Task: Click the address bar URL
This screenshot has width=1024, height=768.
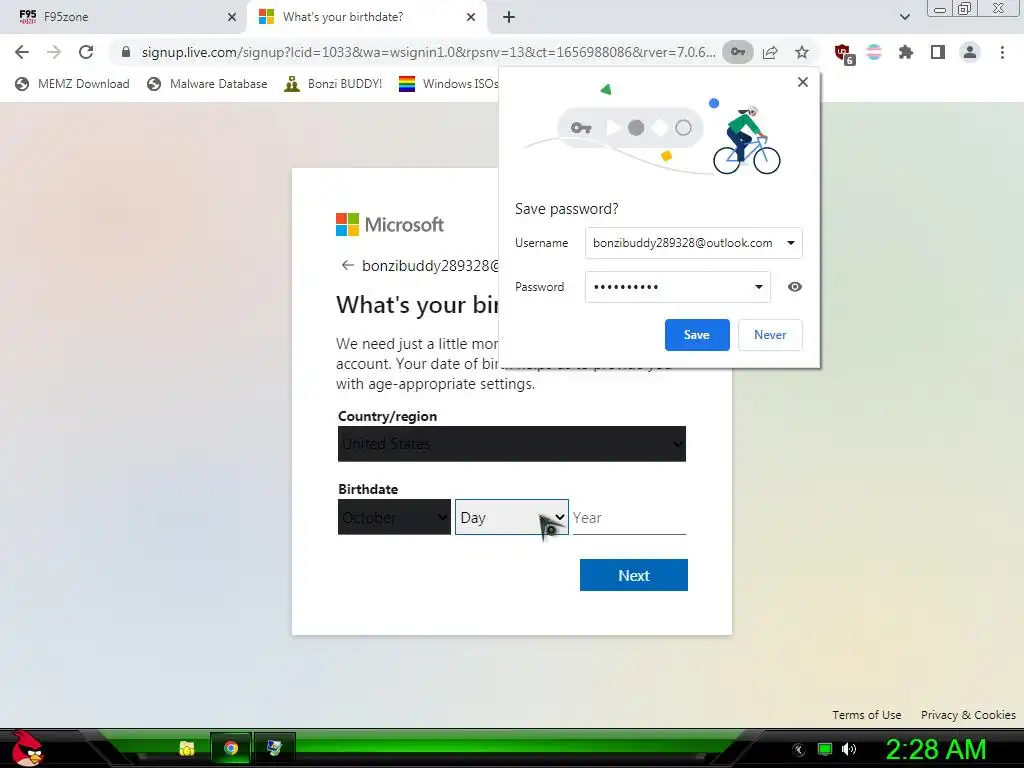Action: point(428,52)
